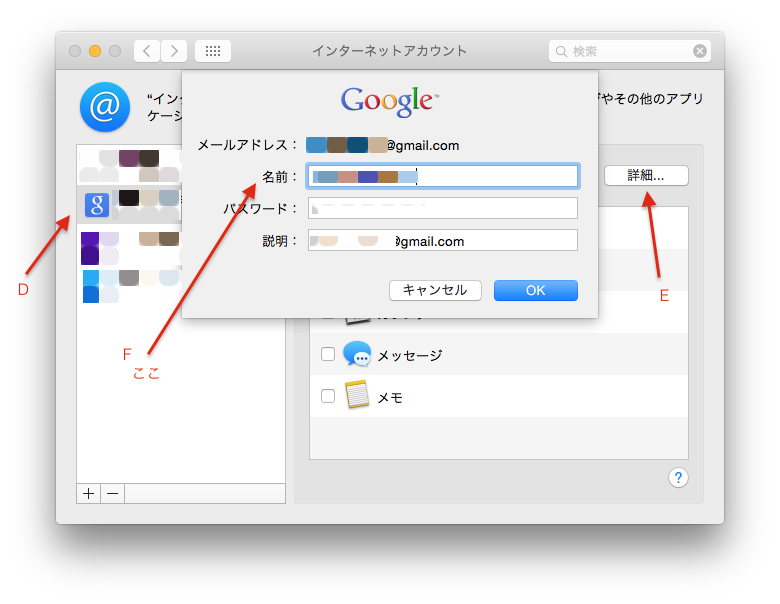Viewport: 780px width, 604px height.
Task: Open the 詳細... details button
Action: [646, 175]
